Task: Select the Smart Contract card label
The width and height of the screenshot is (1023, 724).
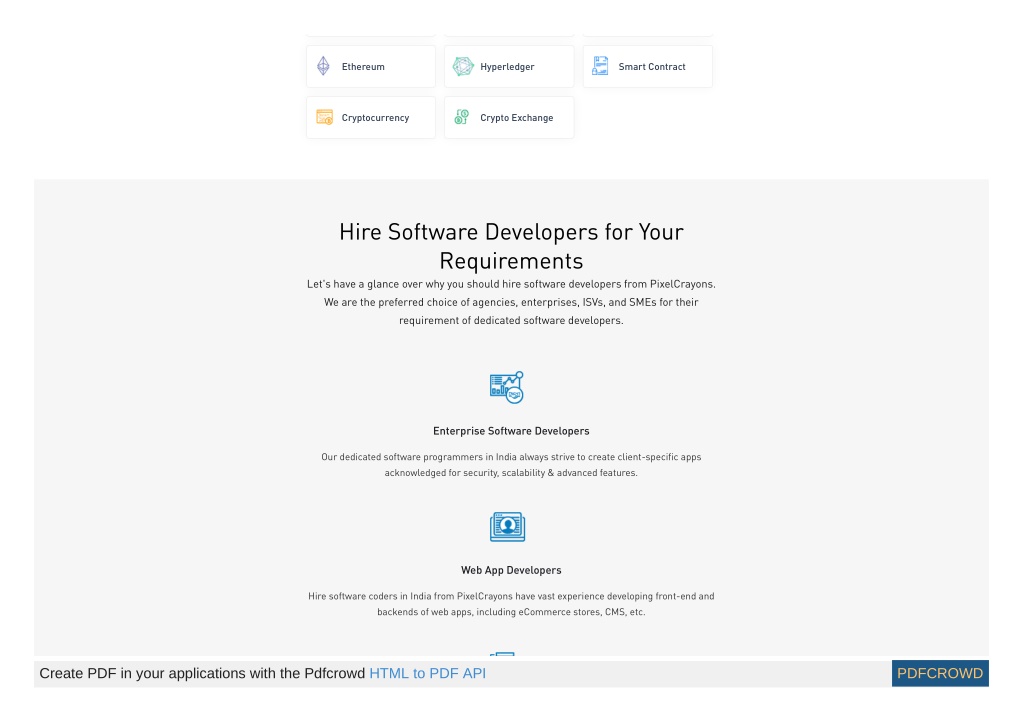Action: 652,67
